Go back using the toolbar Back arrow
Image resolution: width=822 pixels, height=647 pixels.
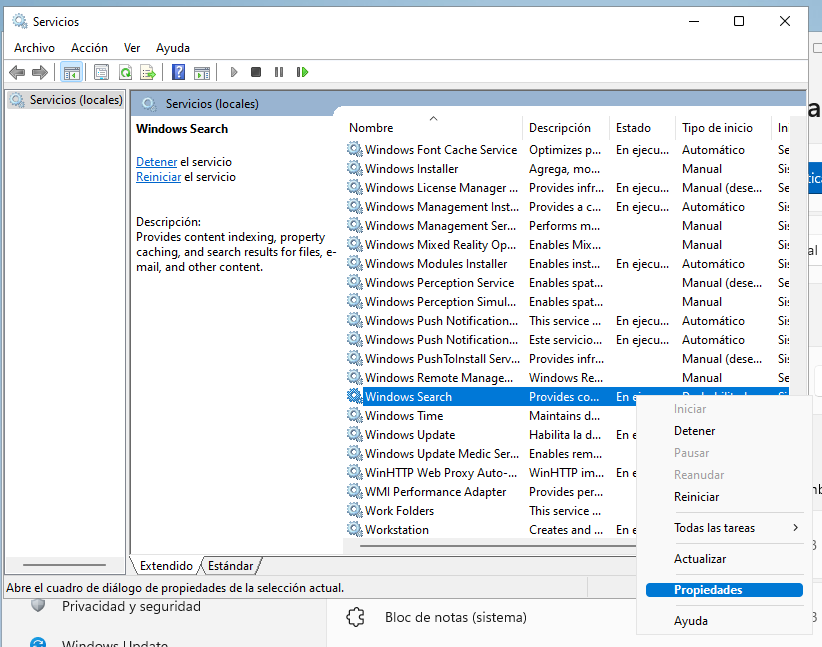click(x=17, y=72)
